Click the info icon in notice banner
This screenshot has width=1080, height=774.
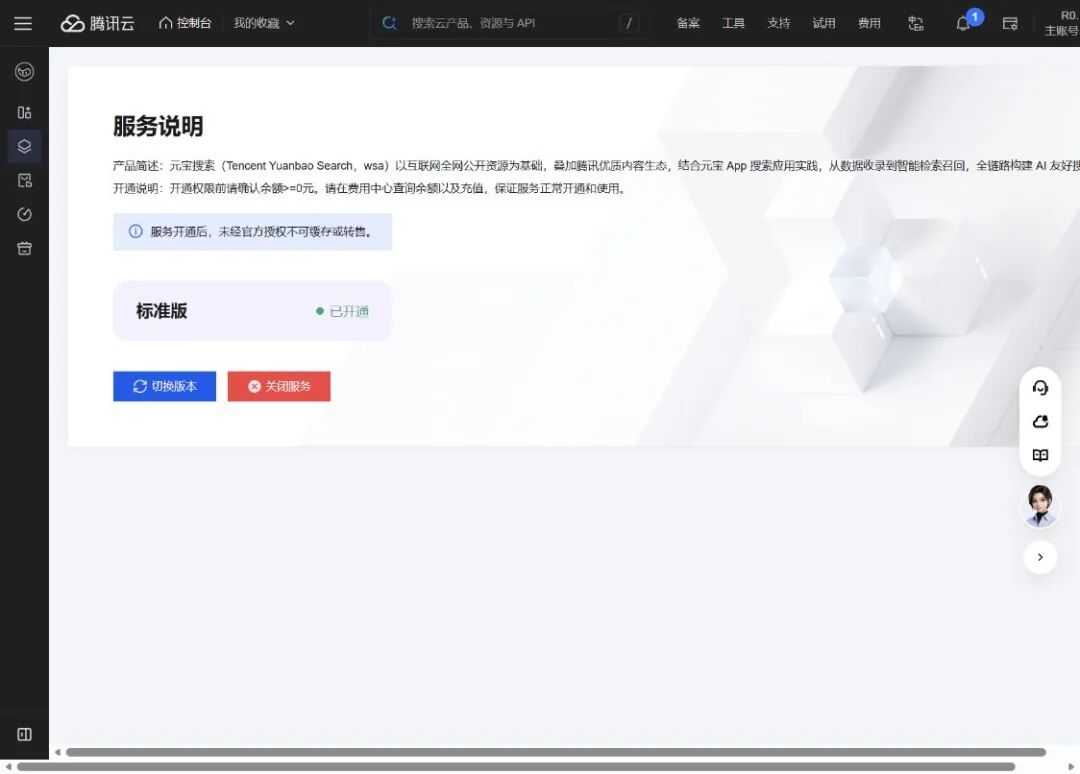pos(136,231)
